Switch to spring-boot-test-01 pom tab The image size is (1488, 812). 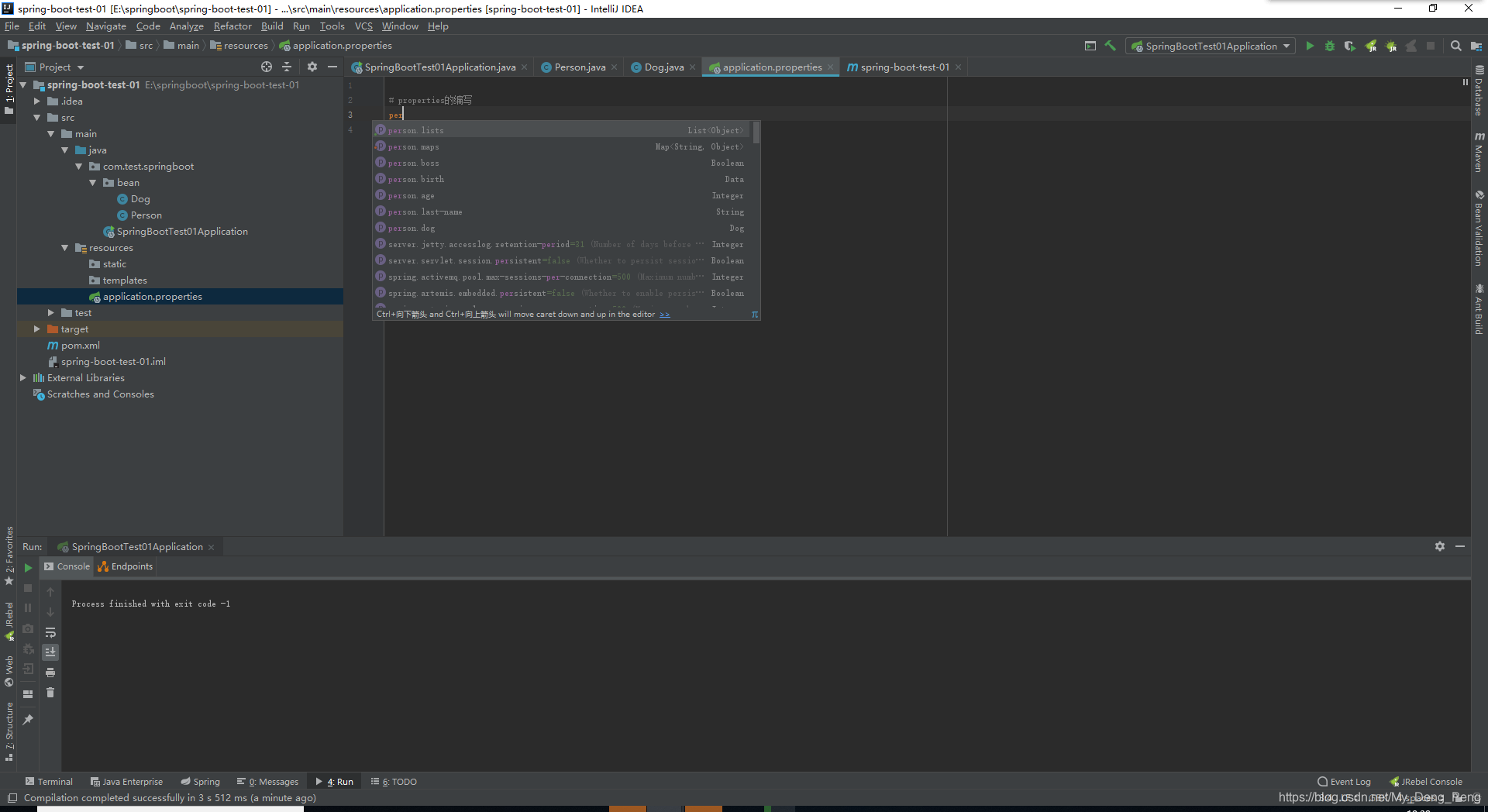(904, 67)
